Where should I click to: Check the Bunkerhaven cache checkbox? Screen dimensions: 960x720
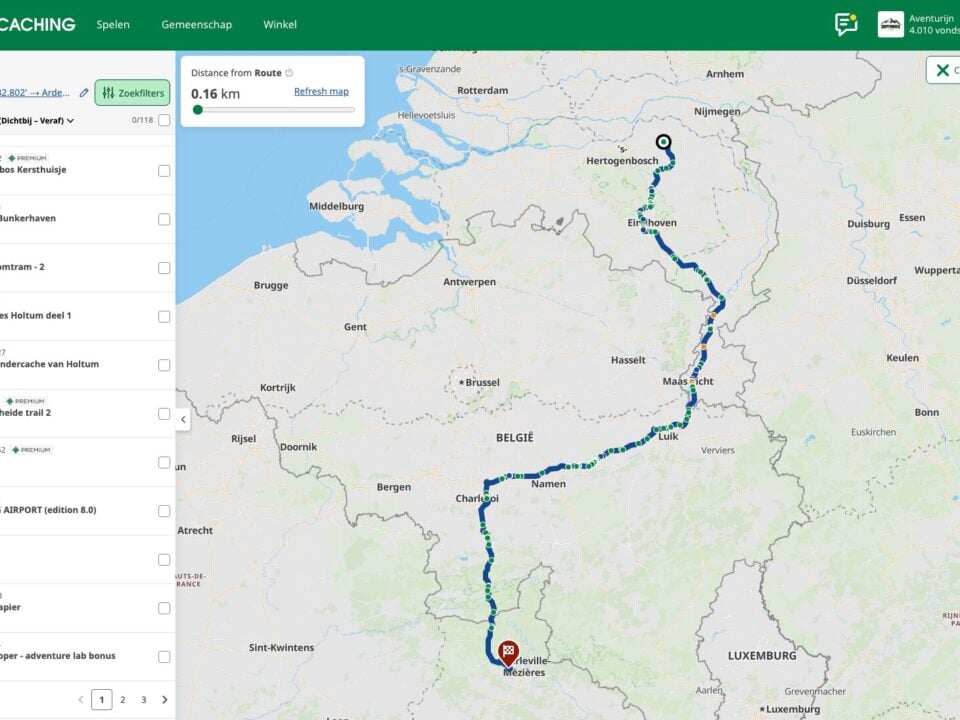coord(164,219)
